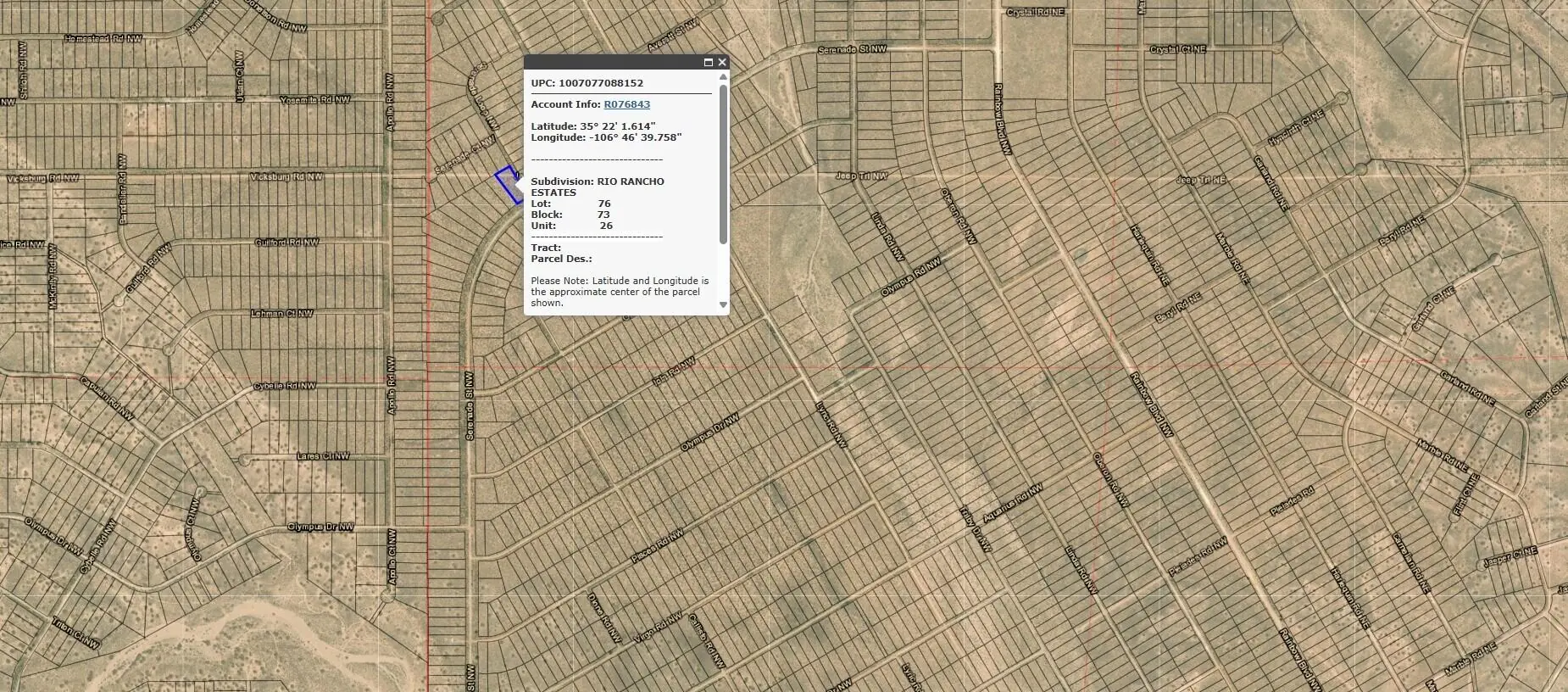Click the Ida Rd NW map label
The width and height of the screenshot is (1568, 692).
(x=674, y=372)
